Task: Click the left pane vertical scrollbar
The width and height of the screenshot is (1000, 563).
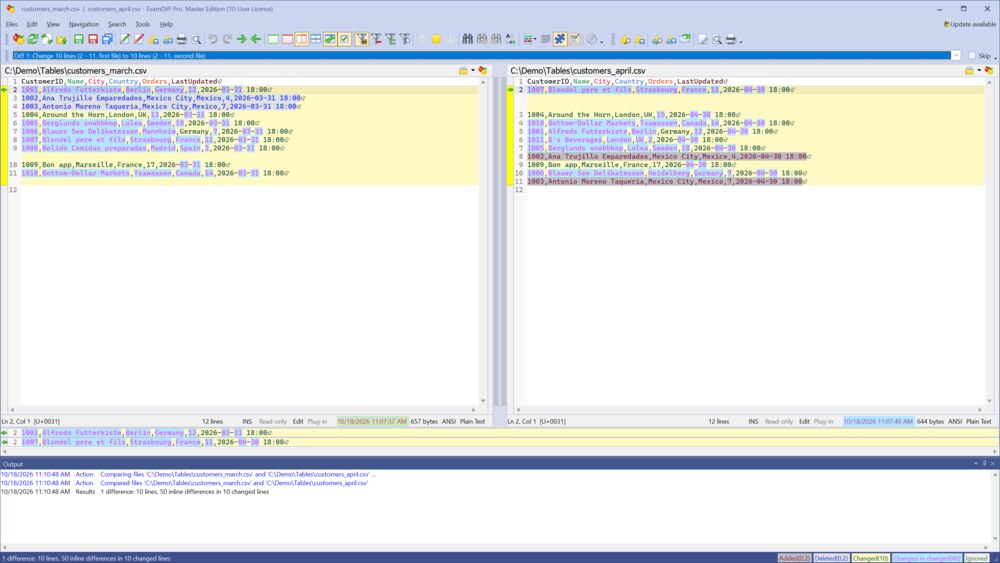Action: 483,242
